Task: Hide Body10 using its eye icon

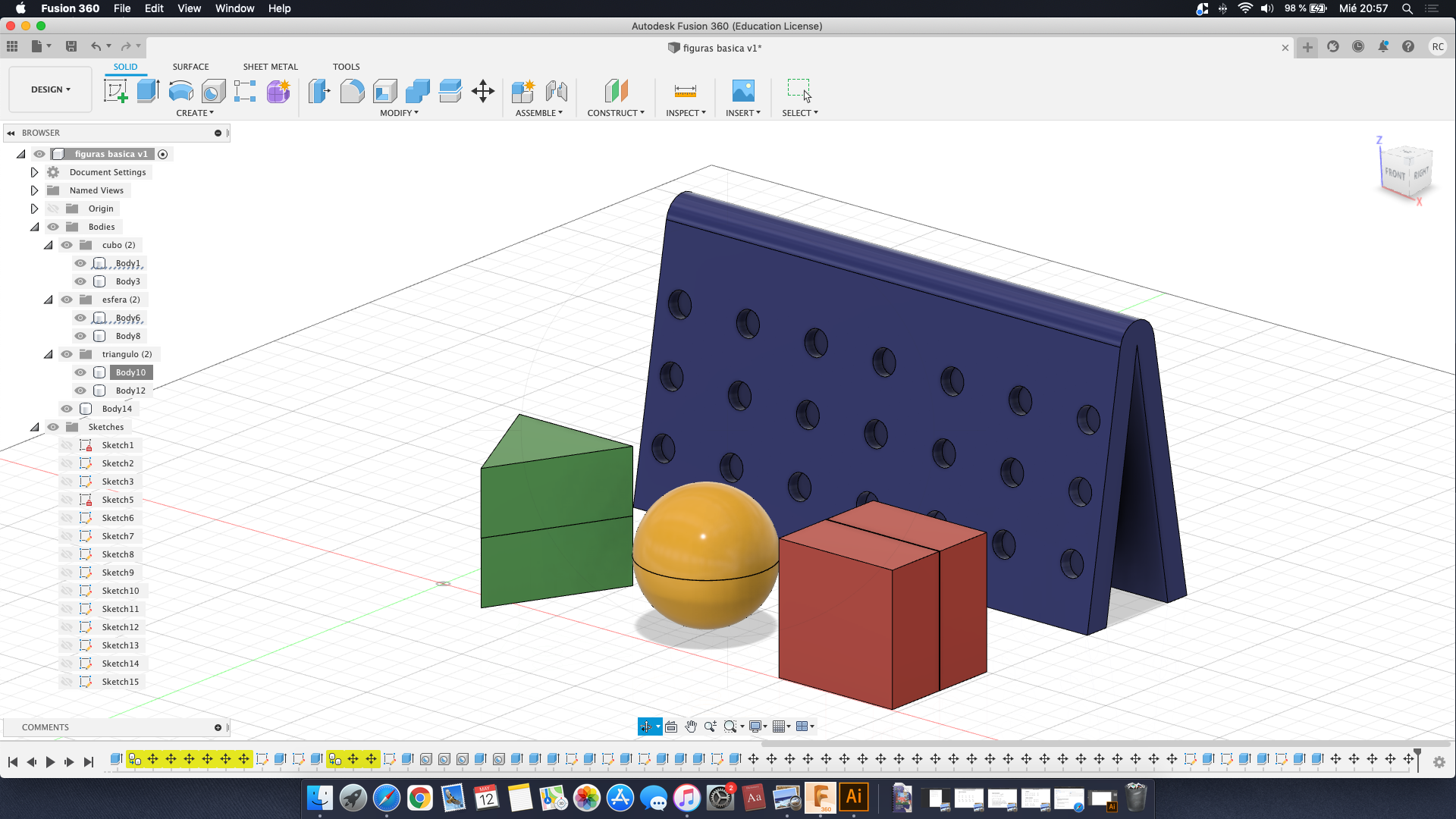Action: (x=80, y=372)
